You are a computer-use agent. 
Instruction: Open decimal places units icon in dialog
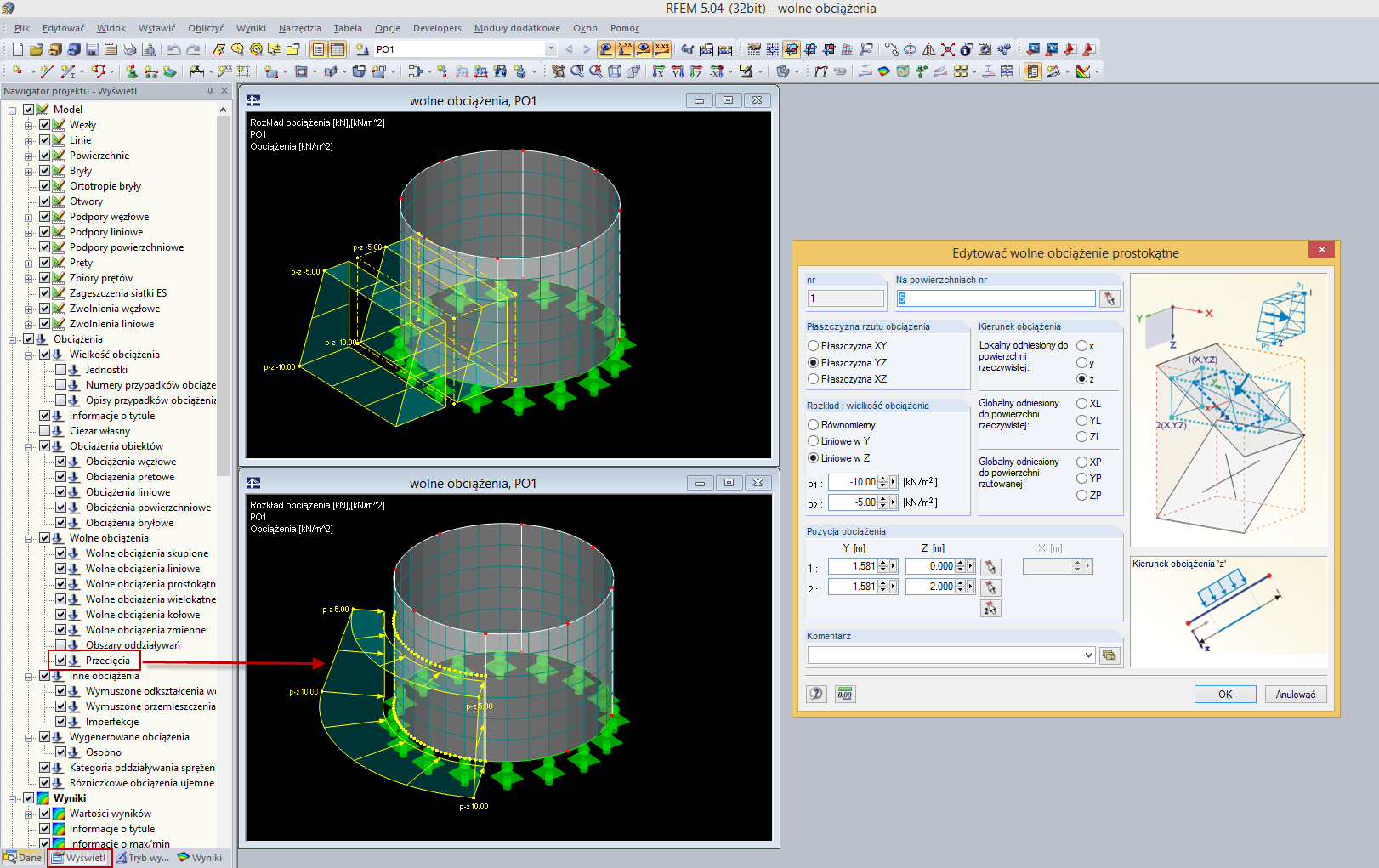tap(844, 694)
